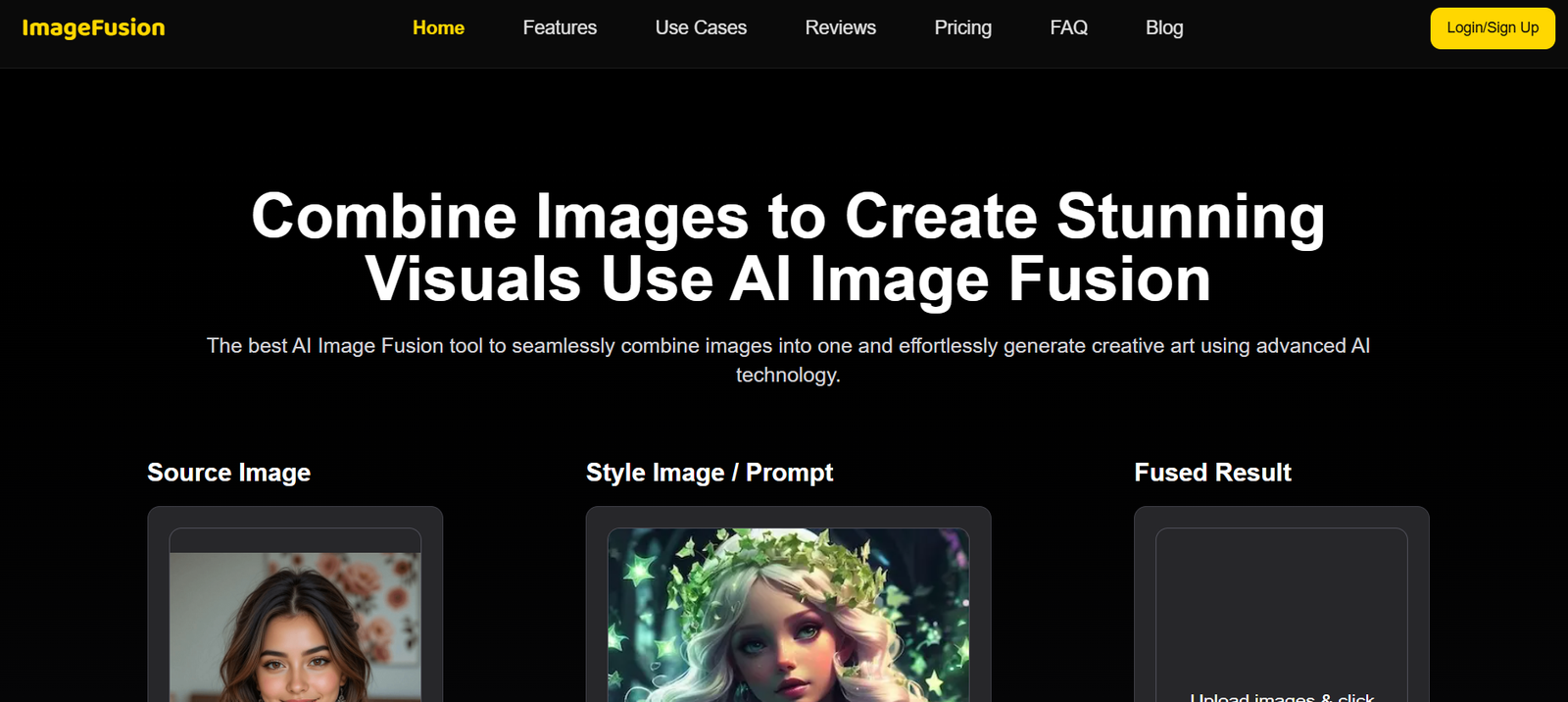The image size is (1568, 702).
Task: View the Pricing page
Action: tap(962, 27)
